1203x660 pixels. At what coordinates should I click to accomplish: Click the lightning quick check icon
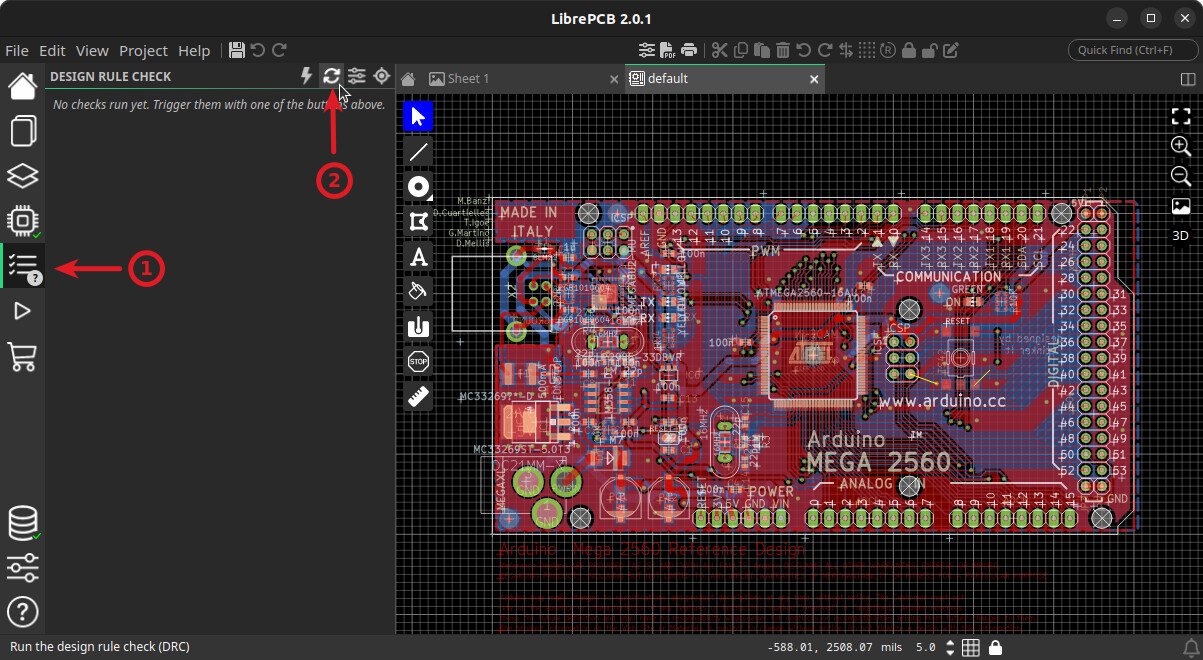click(x=307, y=76)
